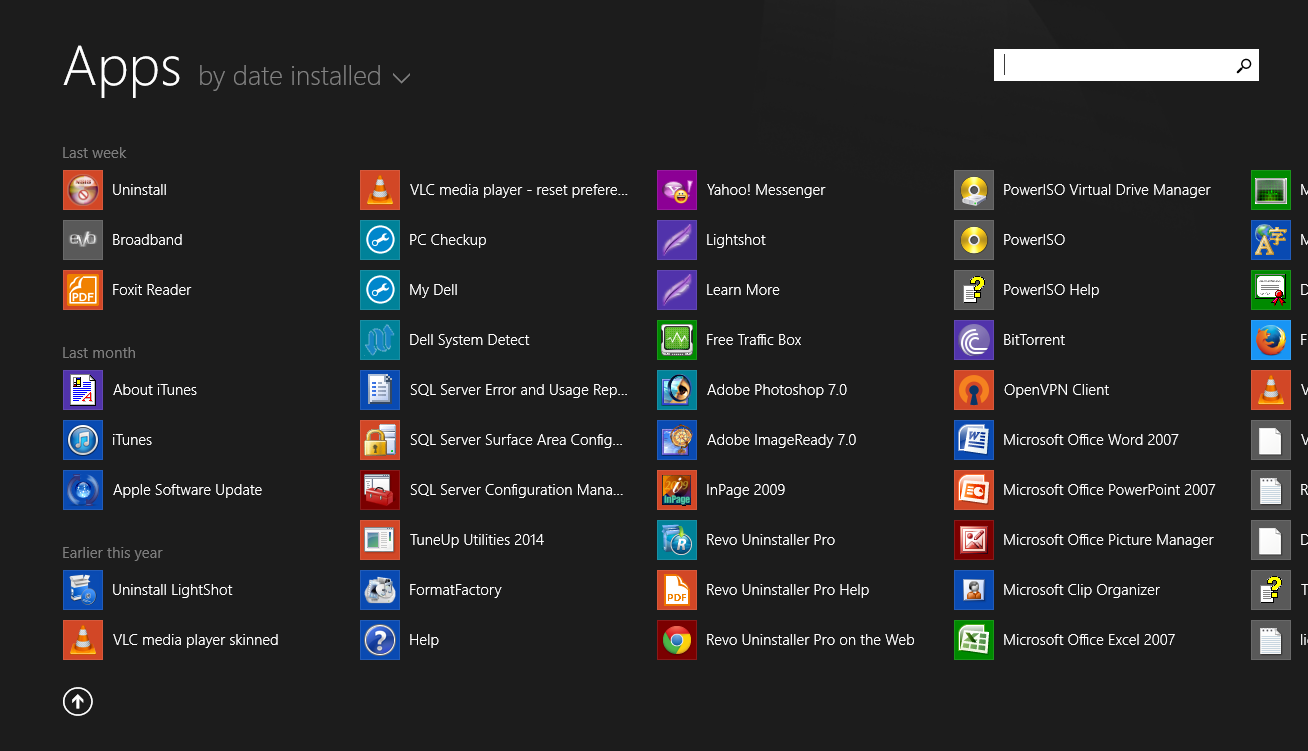This screenshot has width=1308, height=751.
Task: Run Apple Software Update
Action: coord(163,490)
